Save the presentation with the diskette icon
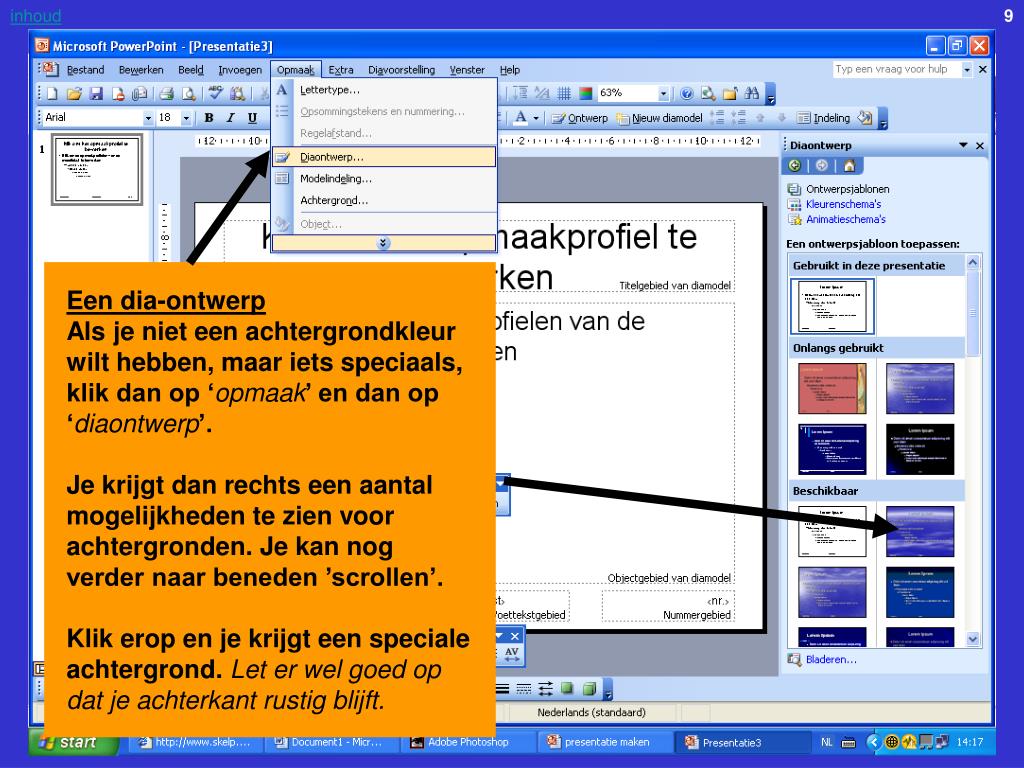 tap(96, 94)
